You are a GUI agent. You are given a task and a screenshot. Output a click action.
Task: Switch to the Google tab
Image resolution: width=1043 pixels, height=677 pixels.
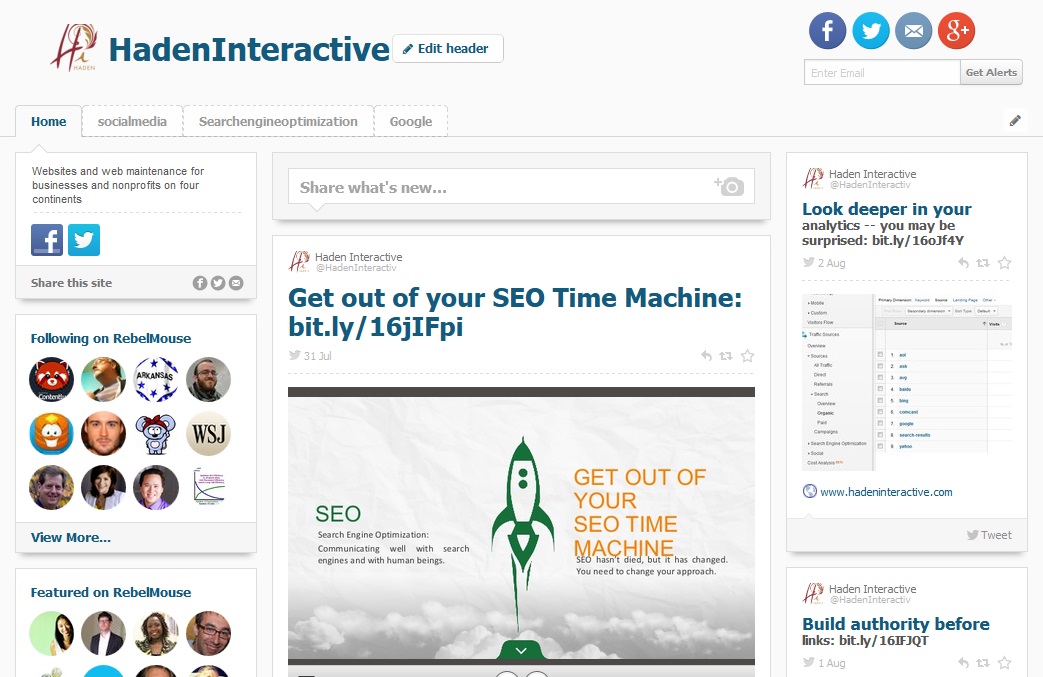coord(410,122)
